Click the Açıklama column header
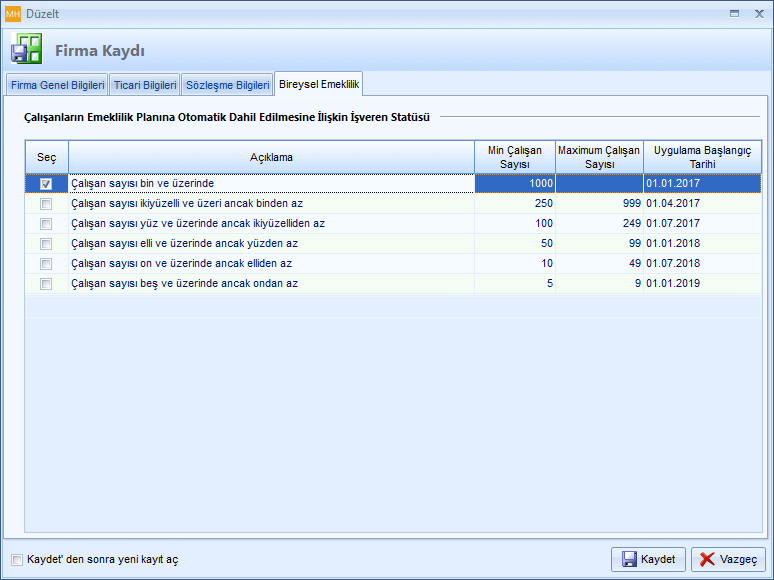This screenshot has width=774, height=580. [x=271, y=157]
